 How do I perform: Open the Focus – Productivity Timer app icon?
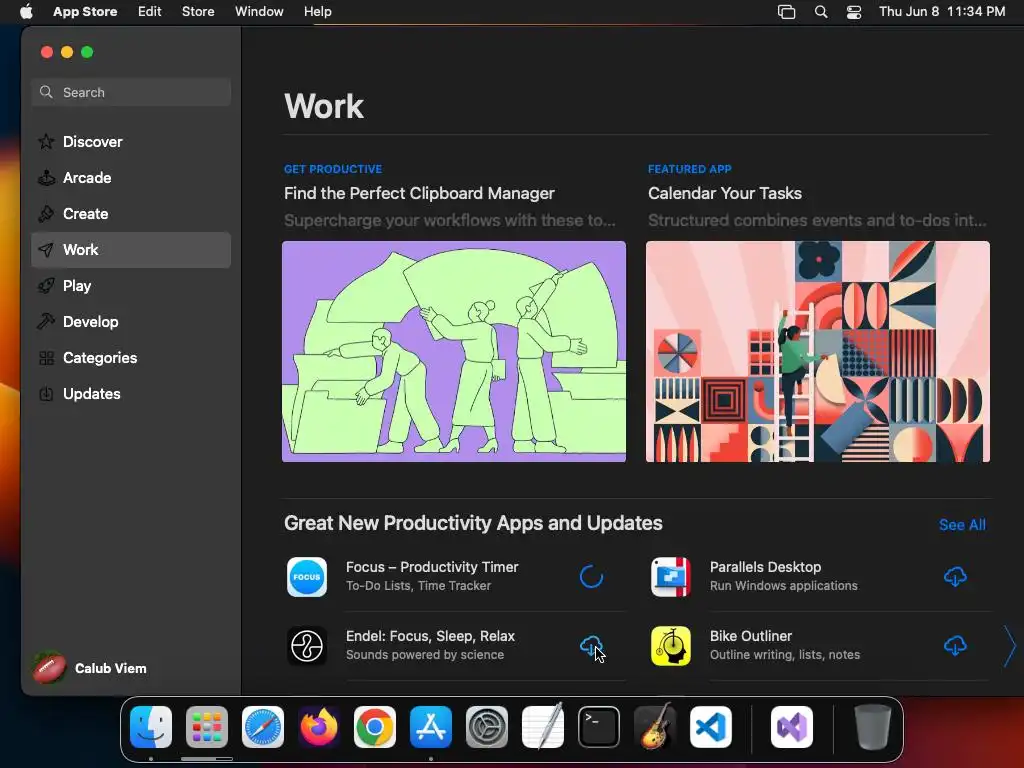[x=307, y=577]
